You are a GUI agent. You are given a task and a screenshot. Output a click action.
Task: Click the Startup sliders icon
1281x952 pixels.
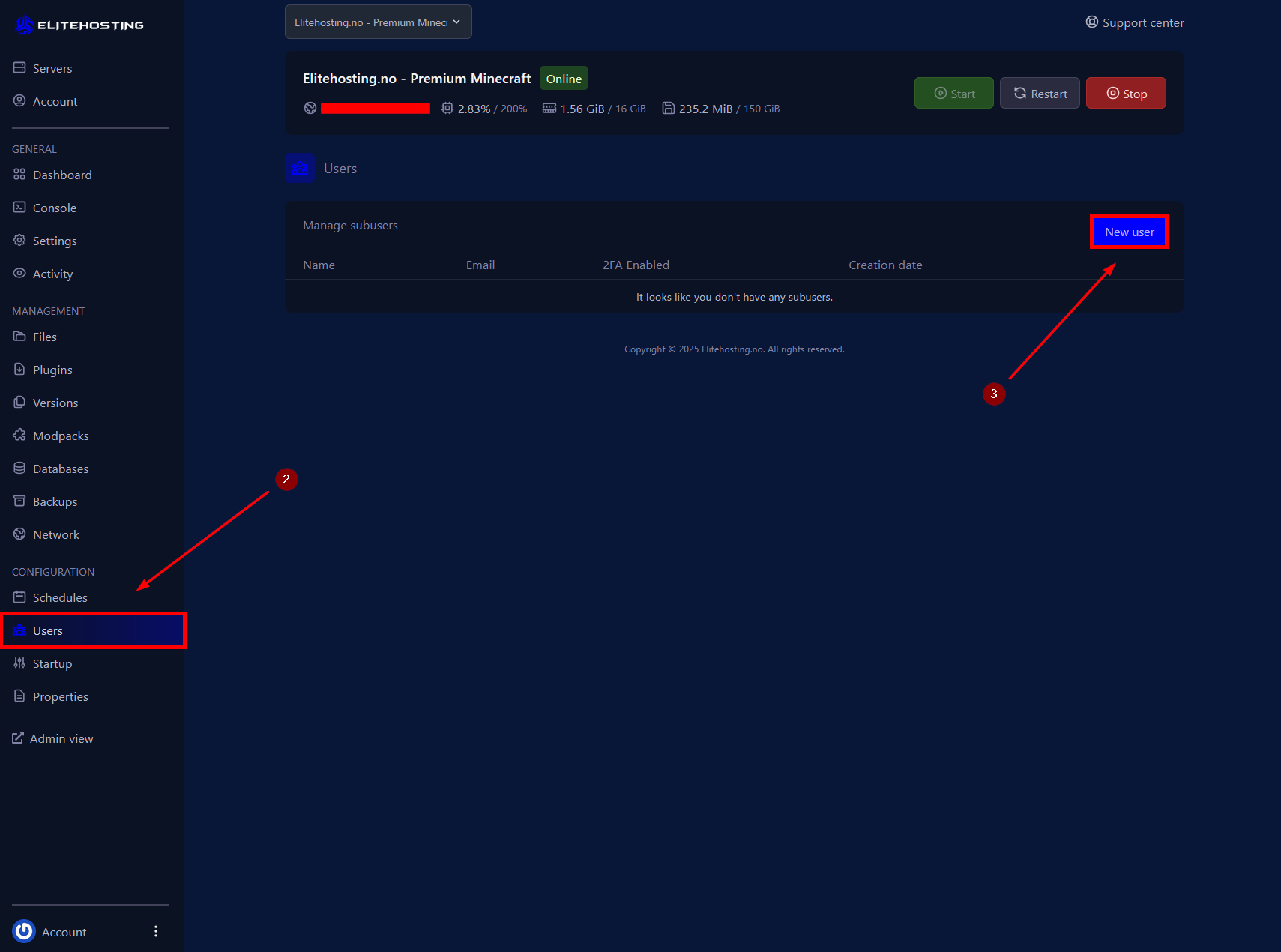(19, 663)
